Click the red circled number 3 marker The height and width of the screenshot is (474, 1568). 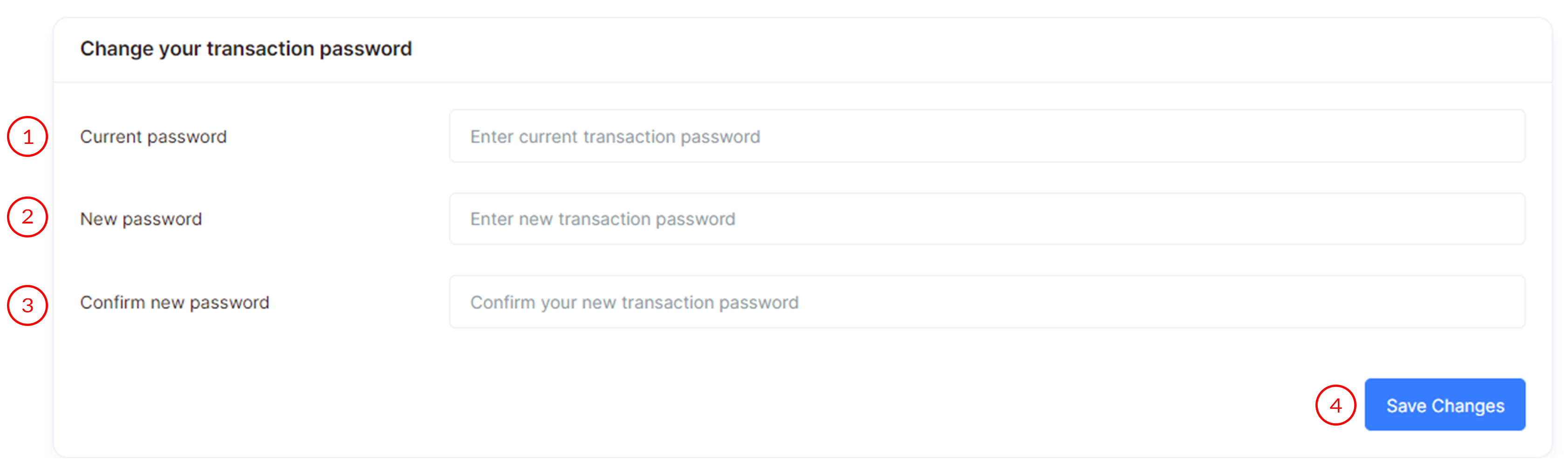[27, 305]
